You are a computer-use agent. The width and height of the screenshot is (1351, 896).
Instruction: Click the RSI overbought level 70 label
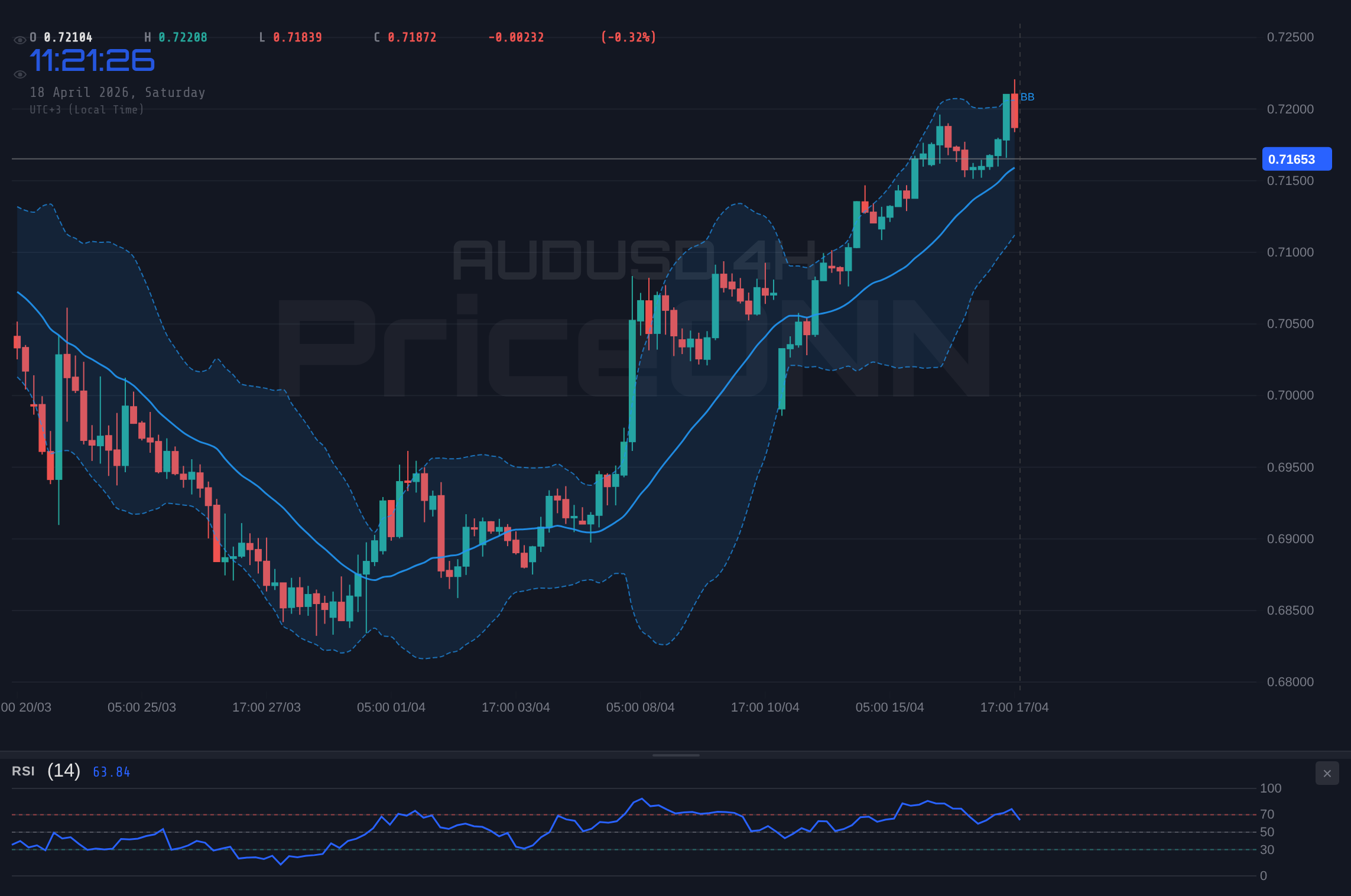click(x=1267, y=814)
